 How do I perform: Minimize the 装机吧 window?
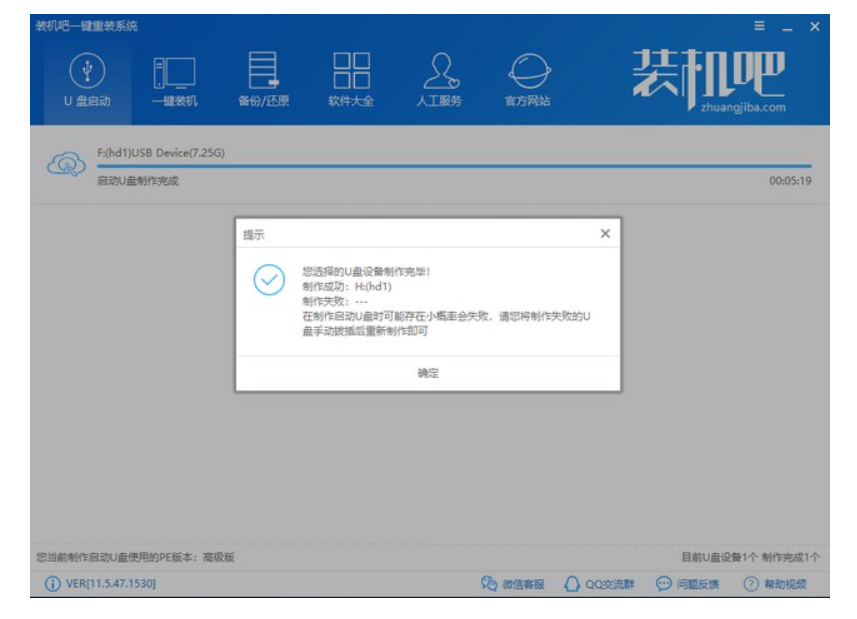pyautogui.click(x=787, y=27)
